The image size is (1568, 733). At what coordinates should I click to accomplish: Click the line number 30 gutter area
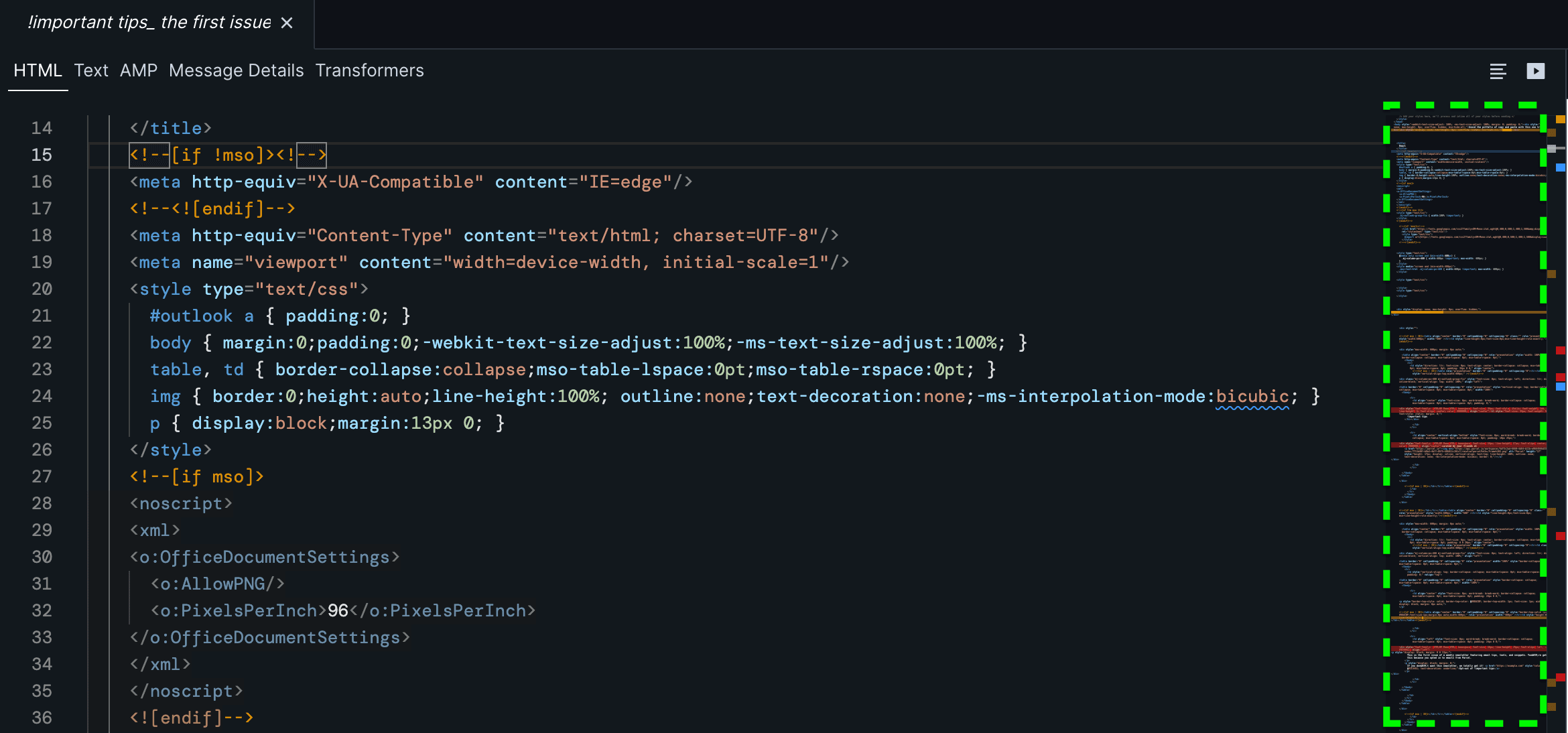[43, 556]
